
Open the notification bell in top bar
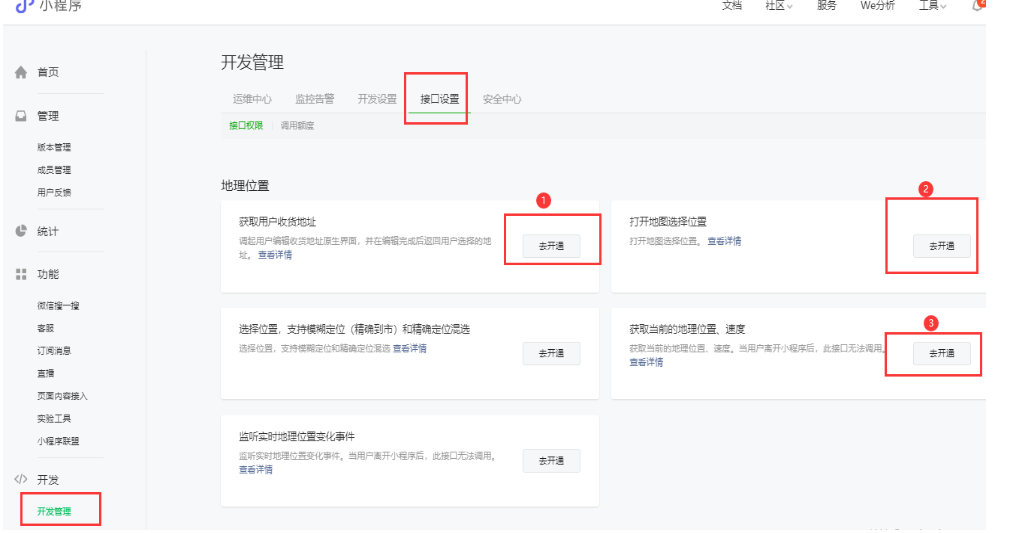tap(977, 6)
